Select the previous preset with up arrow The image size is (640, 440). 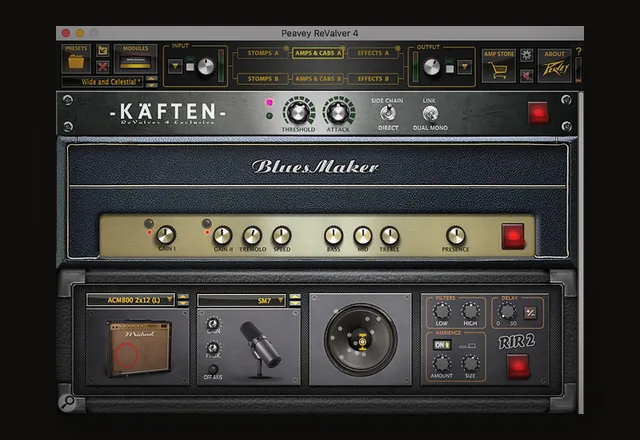pos(151,79)
